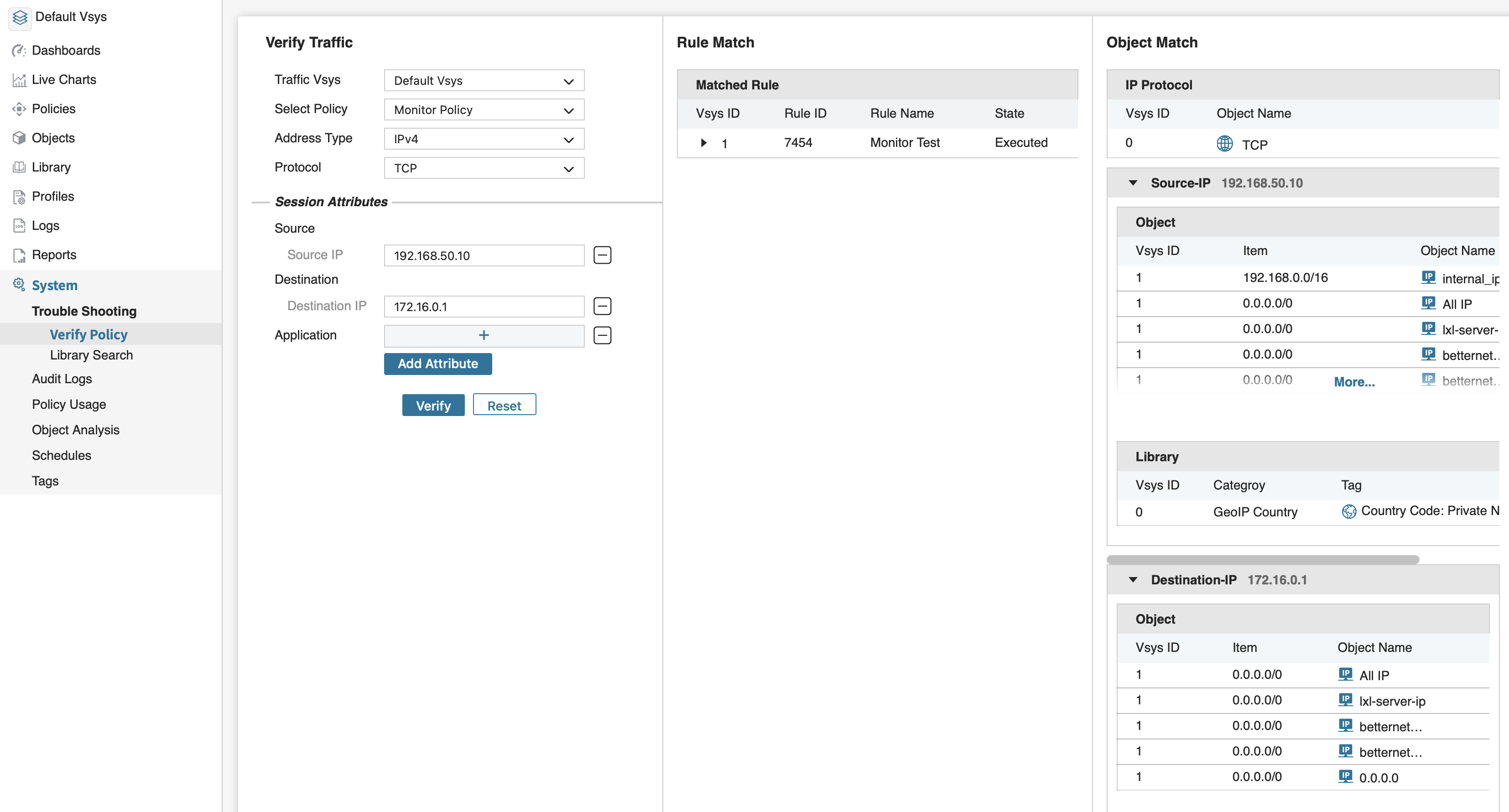Viewport: 1509px width, 812px height.
Task: Remove the Source IP attribute row
Action: [602, 255]
